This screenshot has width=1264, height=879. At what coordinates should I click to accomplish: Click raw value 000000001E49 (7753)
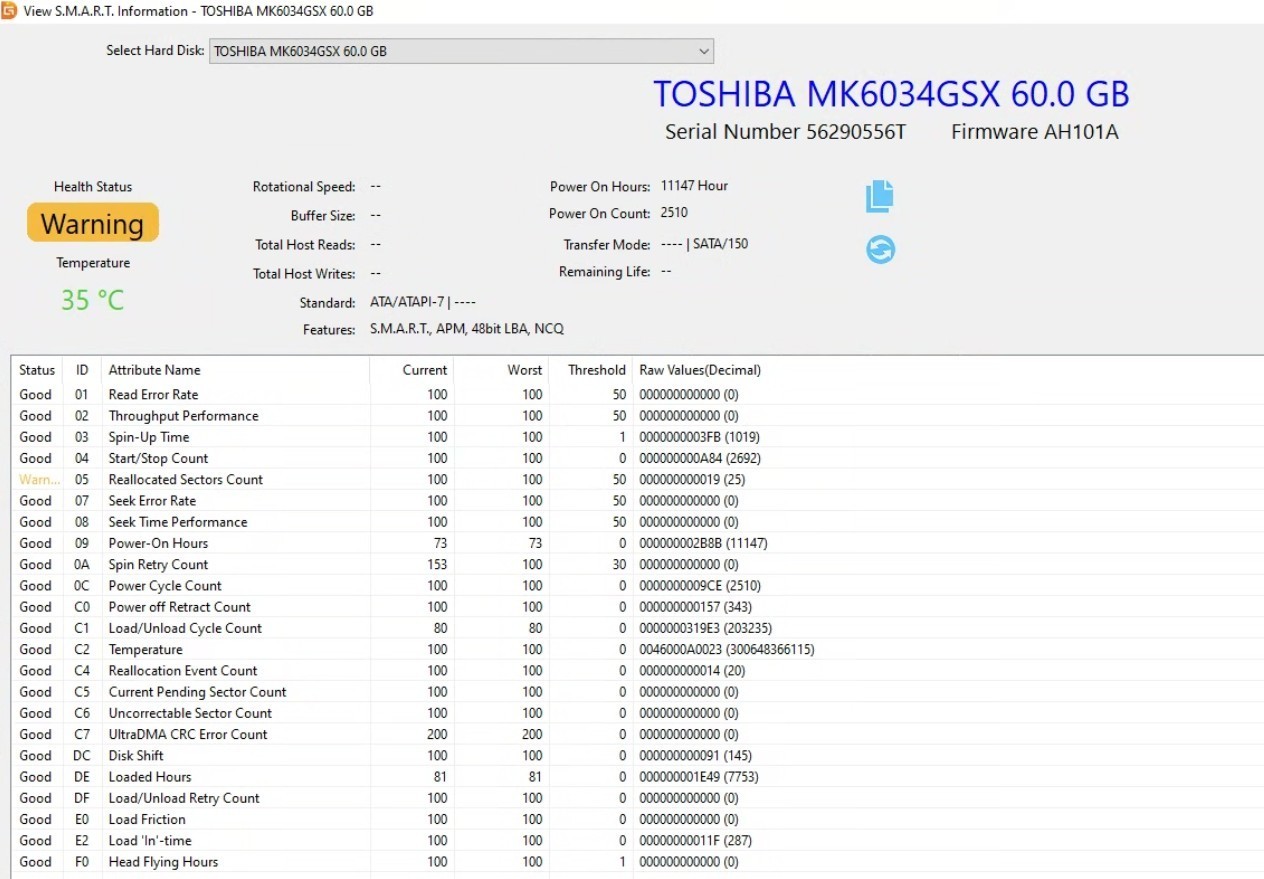701,777
